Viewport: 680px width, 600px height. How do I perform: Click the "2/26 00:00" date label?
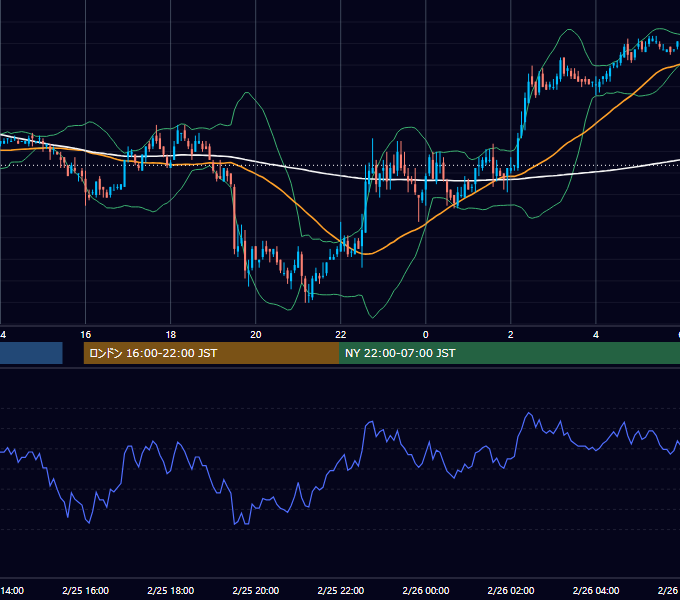click(426, 590)
